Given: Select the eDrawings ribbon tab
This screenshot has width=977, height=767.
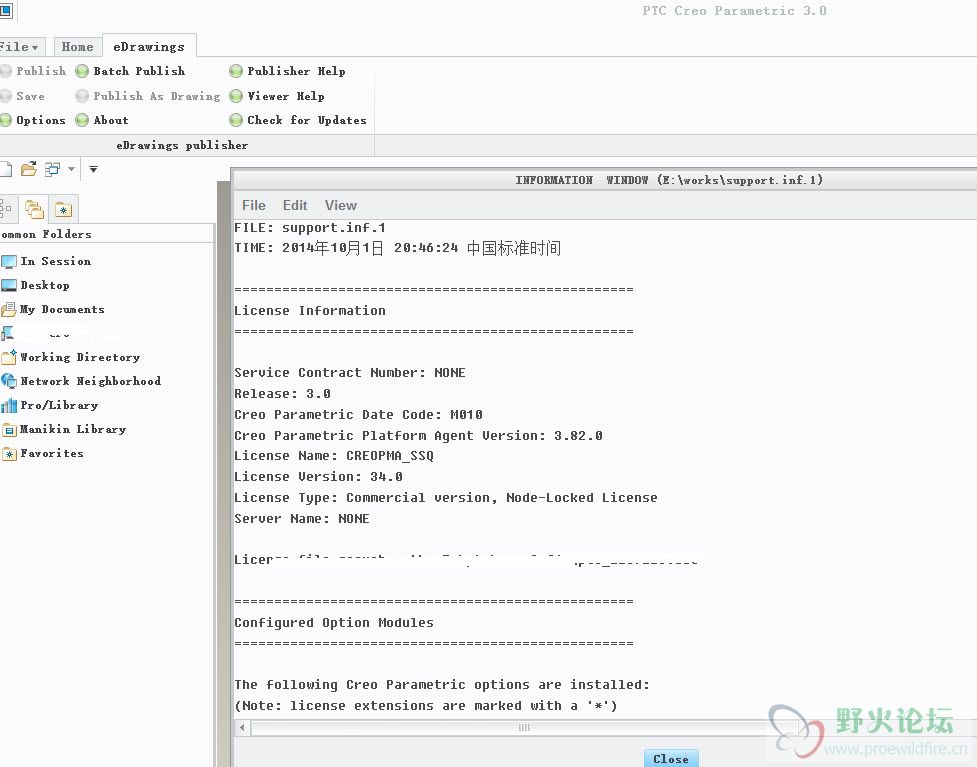Looking at the screenshot, I should [x=149, y=47].
